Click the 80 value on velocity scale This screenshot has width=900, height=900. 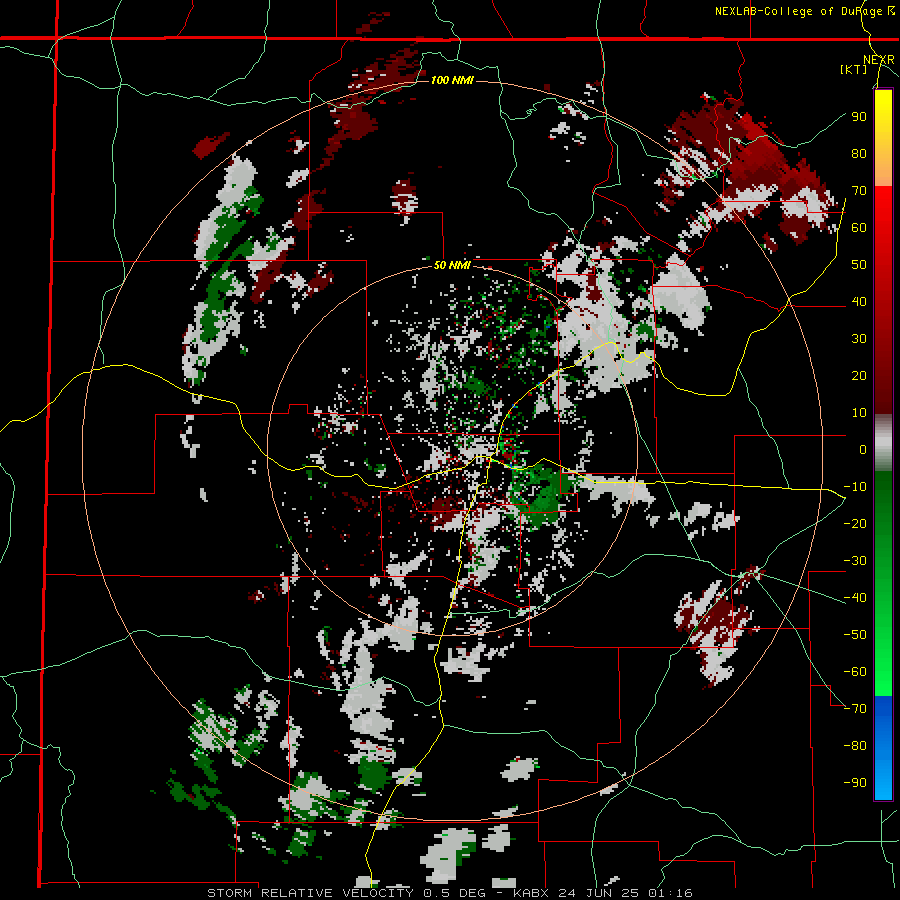click(x=859, y=153)
